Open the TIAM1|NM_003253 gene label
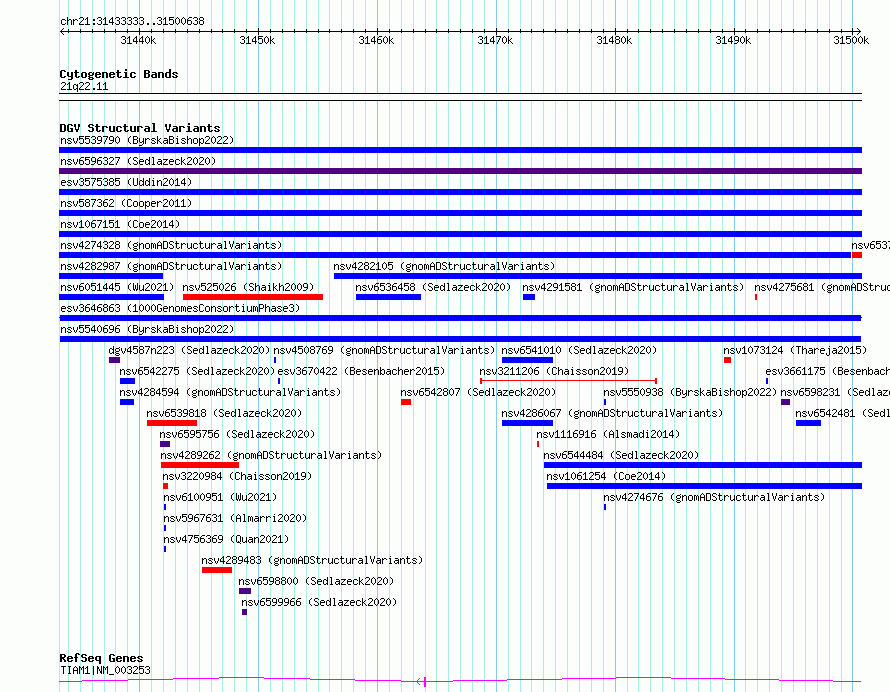 tap(105, 670)
